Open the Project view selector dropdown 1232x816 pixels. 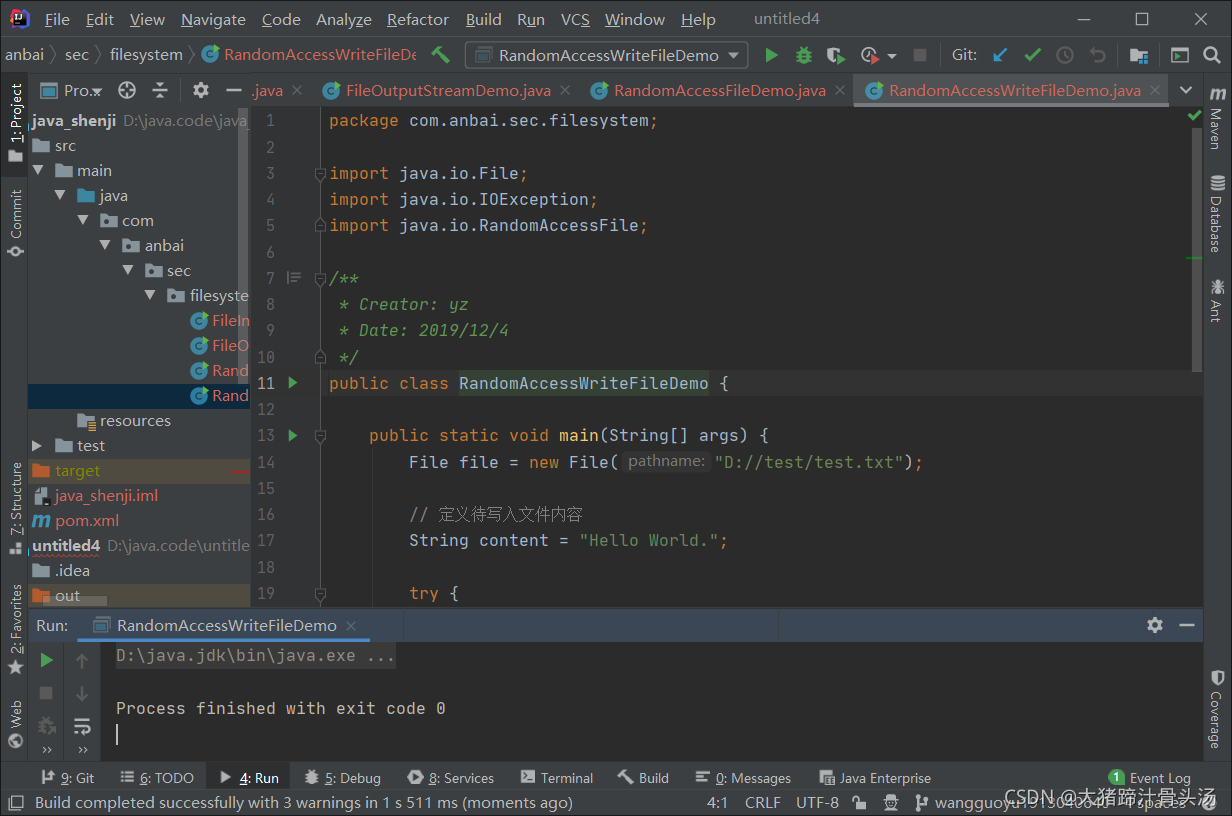tap(71, 90)
